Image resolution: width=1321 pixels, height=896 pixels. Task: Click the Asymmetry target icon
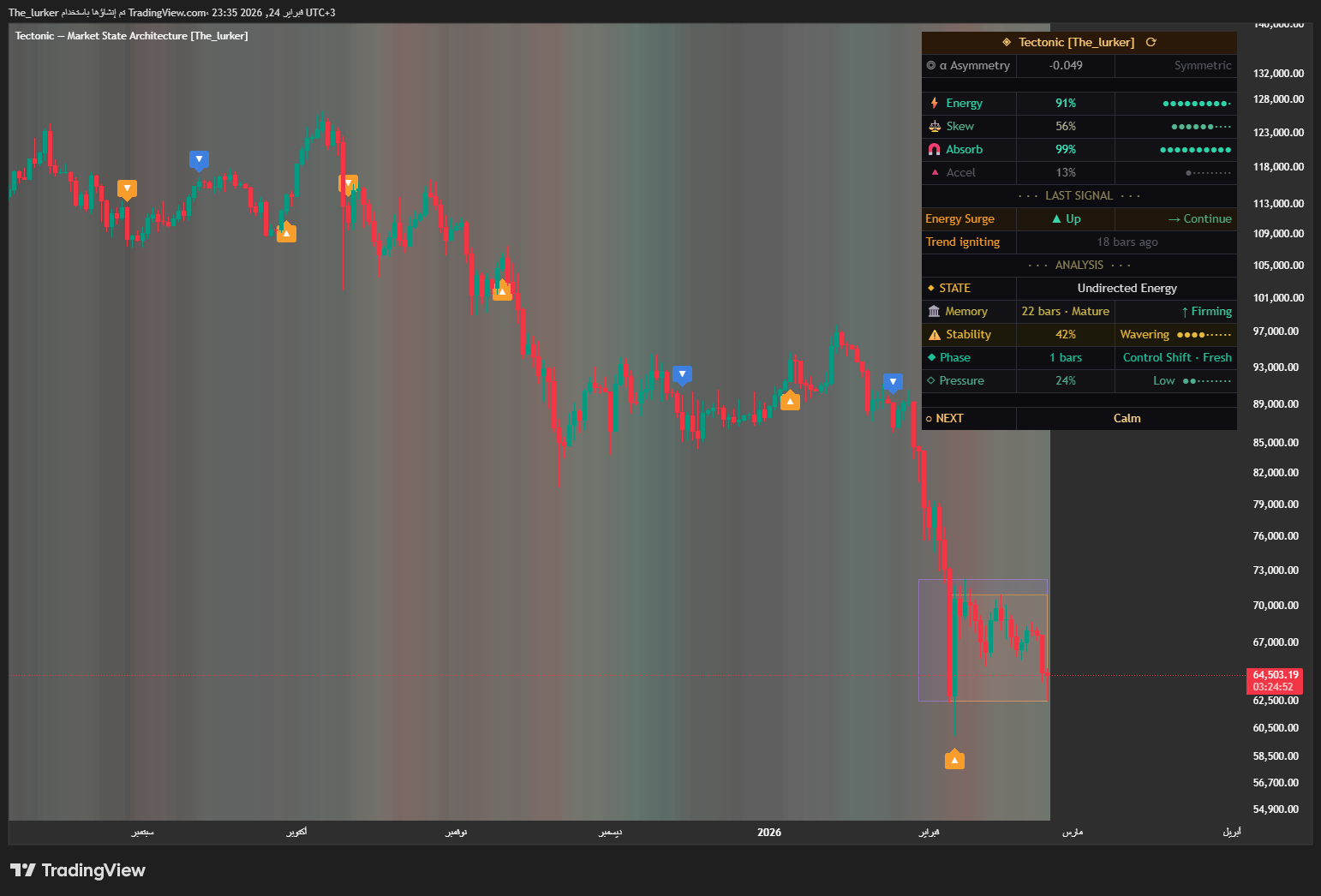931,65
